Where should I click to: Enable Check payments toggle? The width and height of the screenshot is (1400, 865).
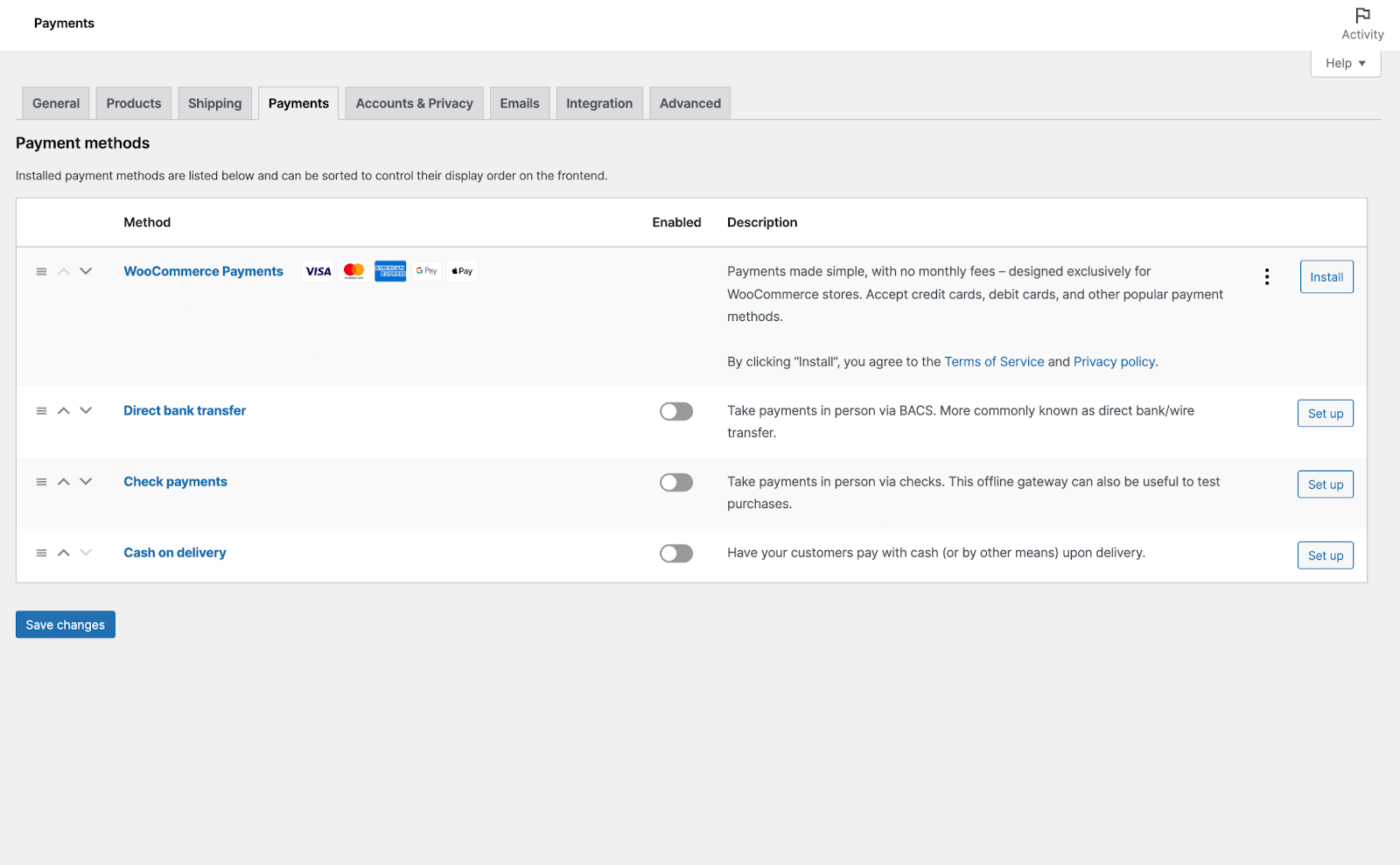(676, 483)
